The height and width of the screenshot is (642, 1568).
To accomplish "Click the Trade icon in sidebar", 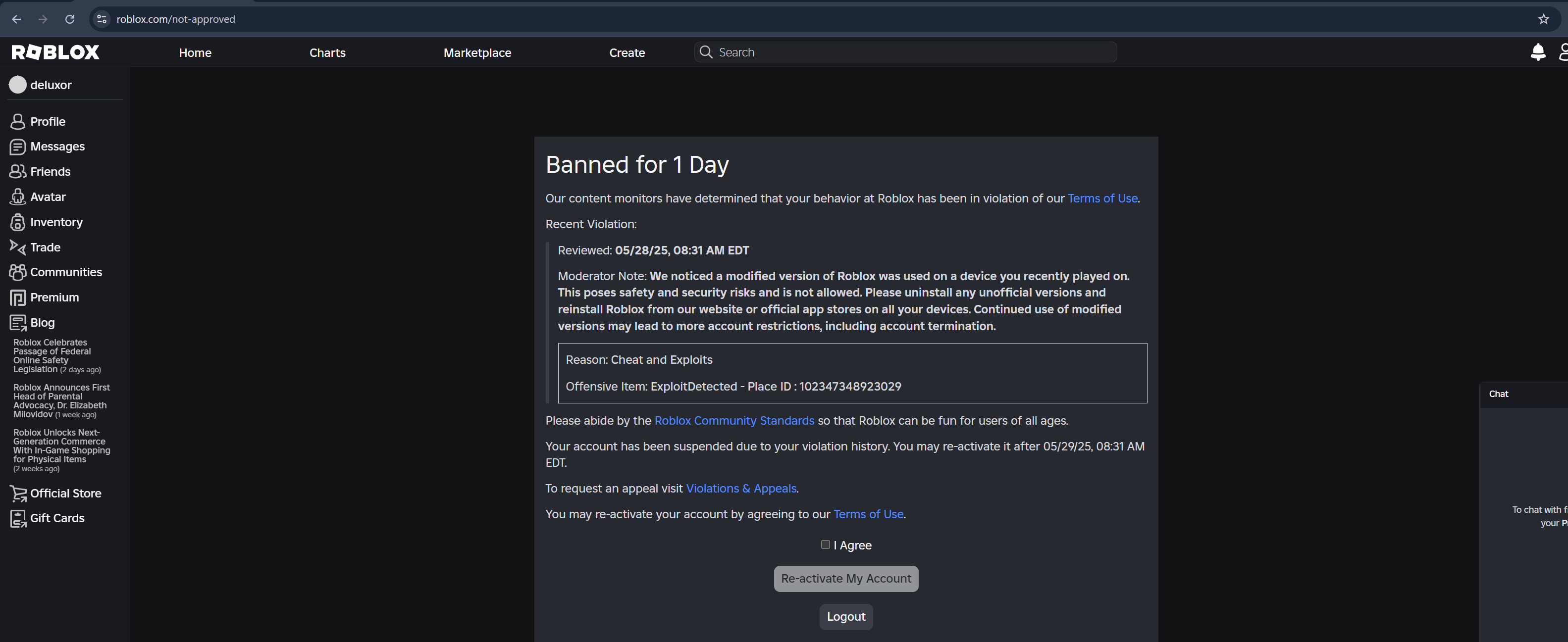I will coord(18,247).
